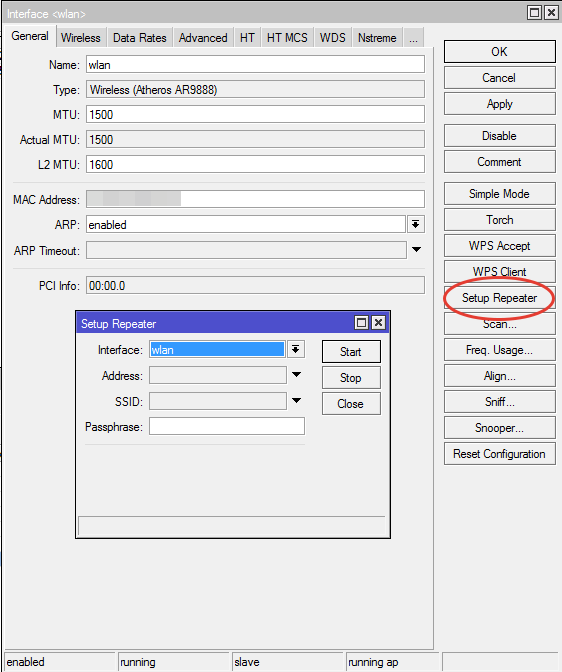Viewport: 562px width, 672px height.
Task: Open Freq. Usage window
Action: (499, 350)
